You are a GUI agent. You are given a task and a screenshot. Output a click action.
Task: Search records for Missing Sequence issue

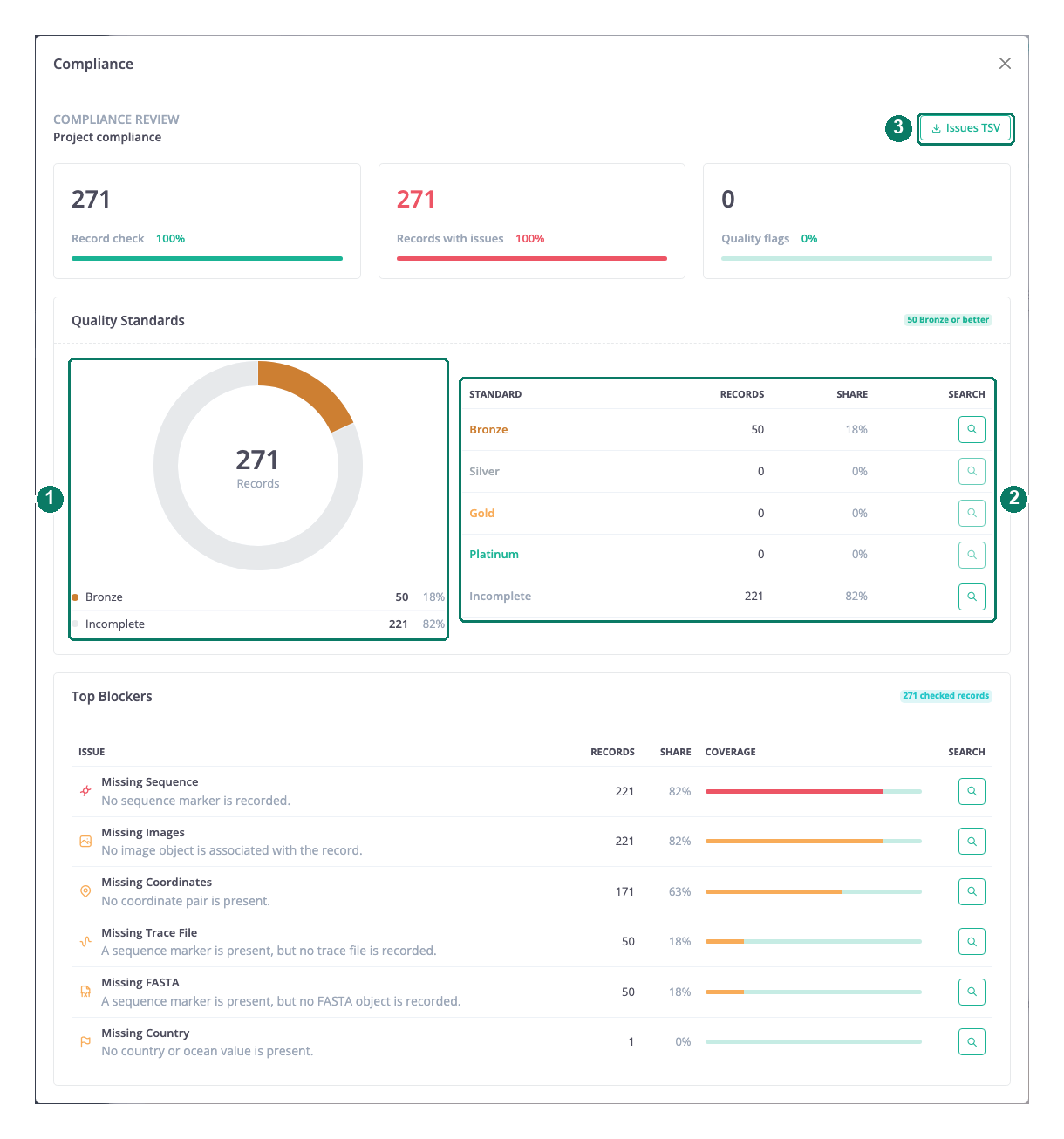[x=972, y=791]
